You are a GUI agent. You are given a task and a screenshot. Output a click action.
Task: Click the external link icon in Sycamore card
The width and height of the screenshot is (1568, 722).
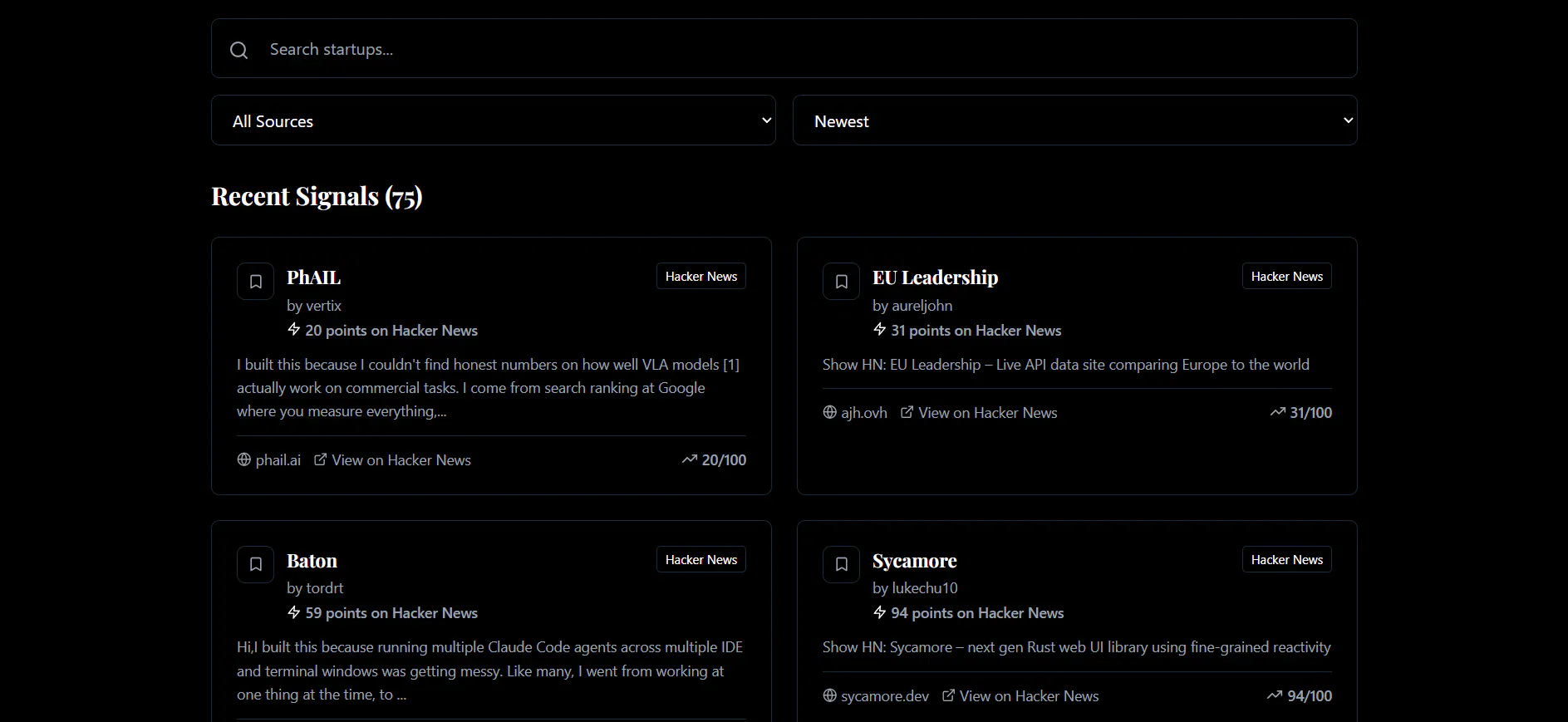[x=948, y=695]
